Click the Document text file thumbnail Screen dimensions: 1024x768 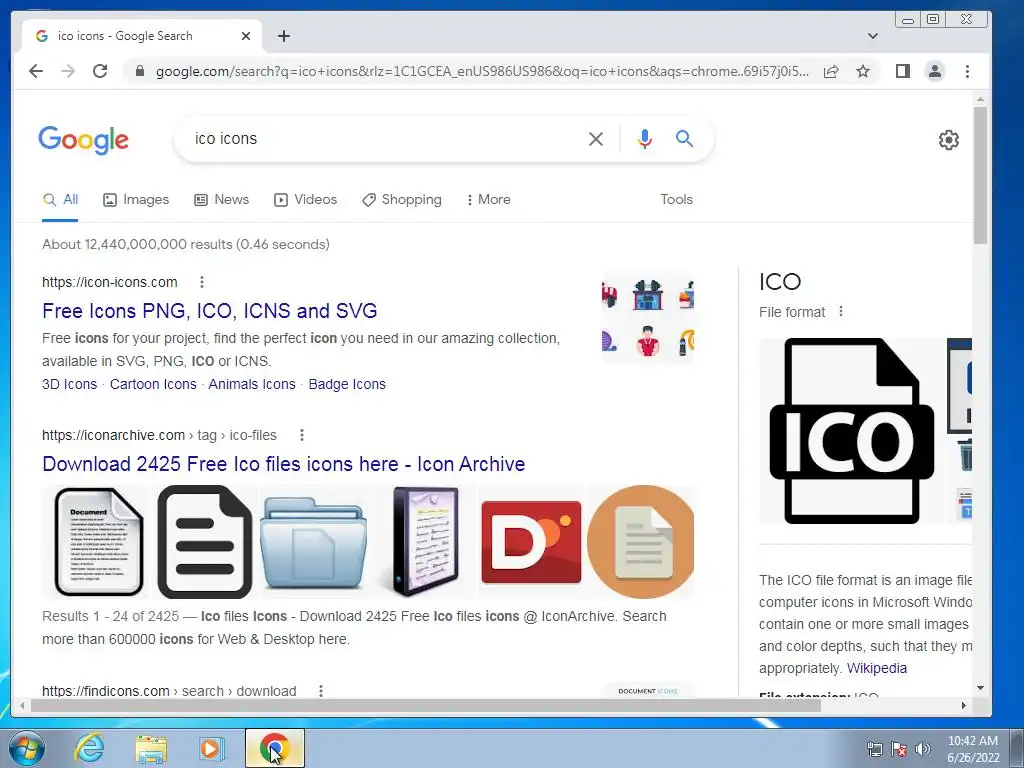[98, 541]
